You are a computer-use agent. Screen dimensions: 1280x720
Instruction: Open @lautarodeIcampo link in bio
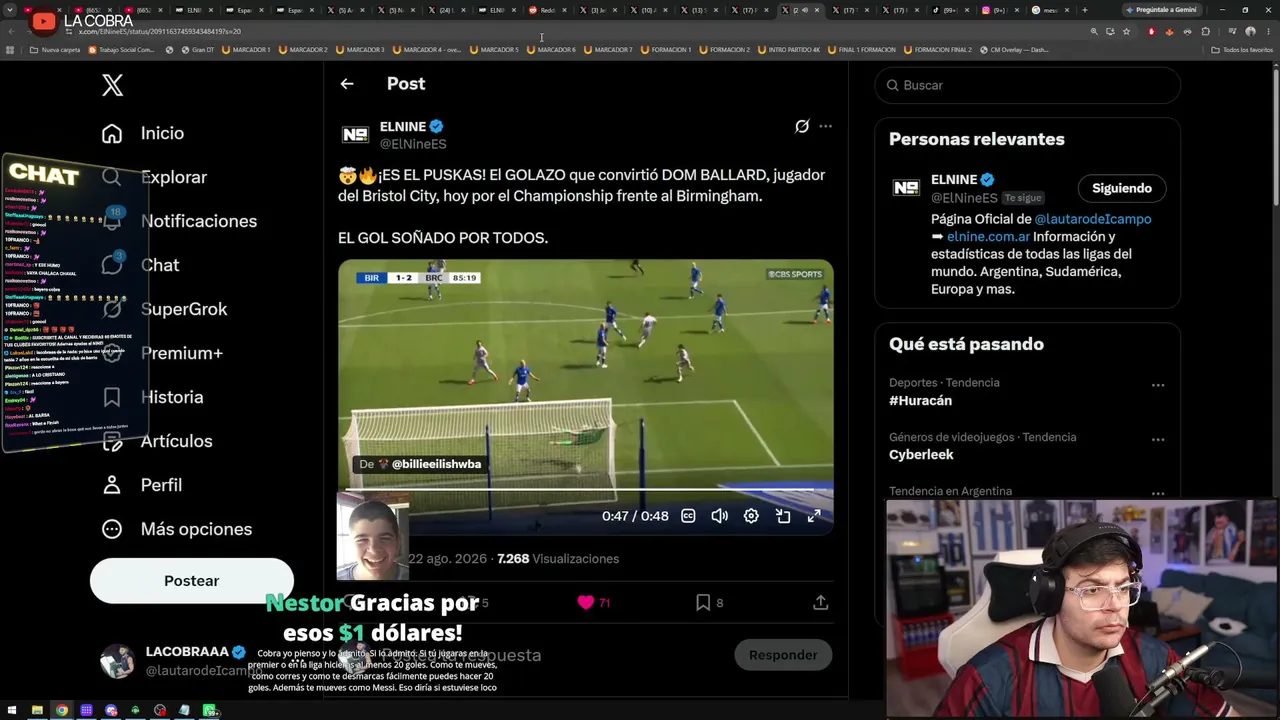(1093, 219)
